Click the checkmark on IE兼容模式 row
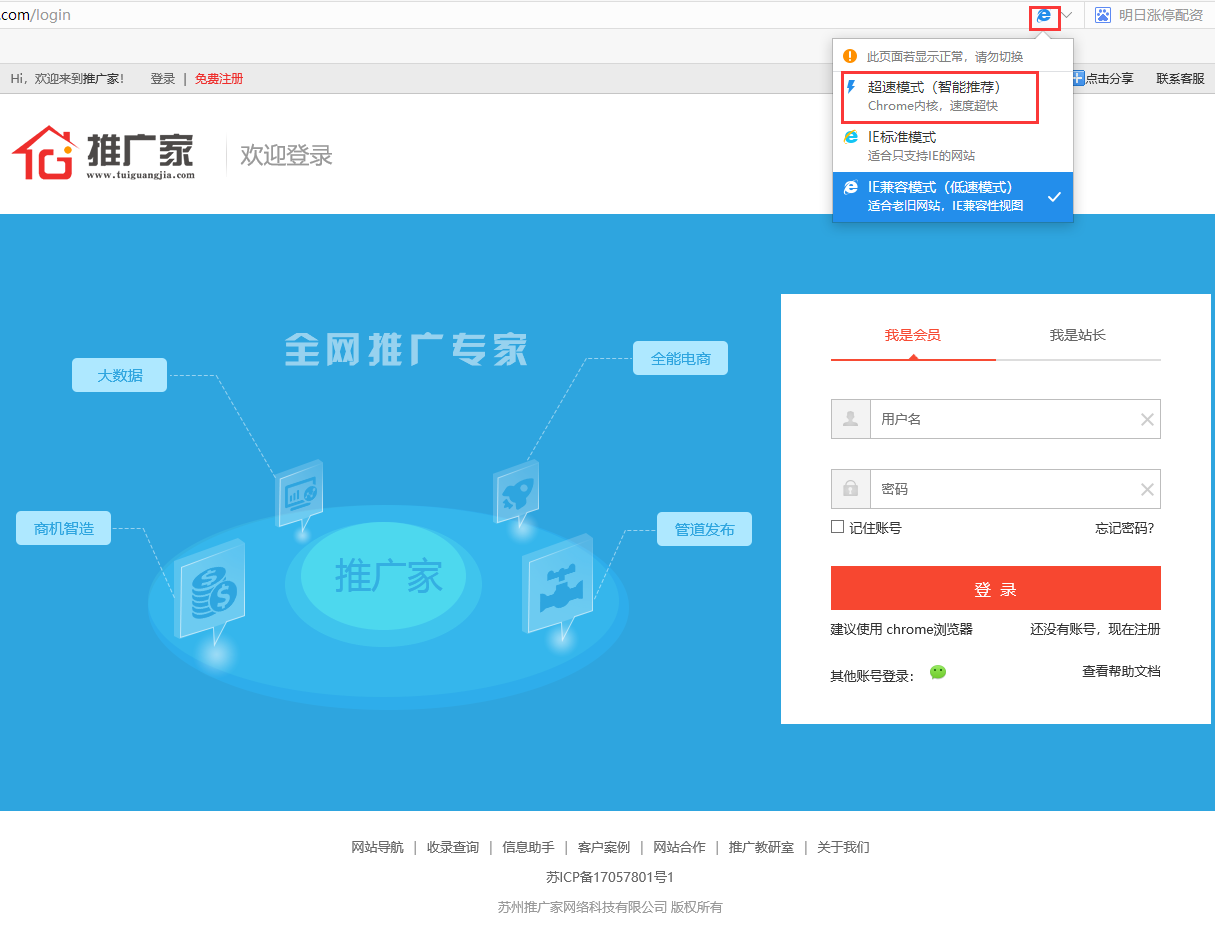The width and height of the screenshot is (1215, 939). coord(1054,197)
